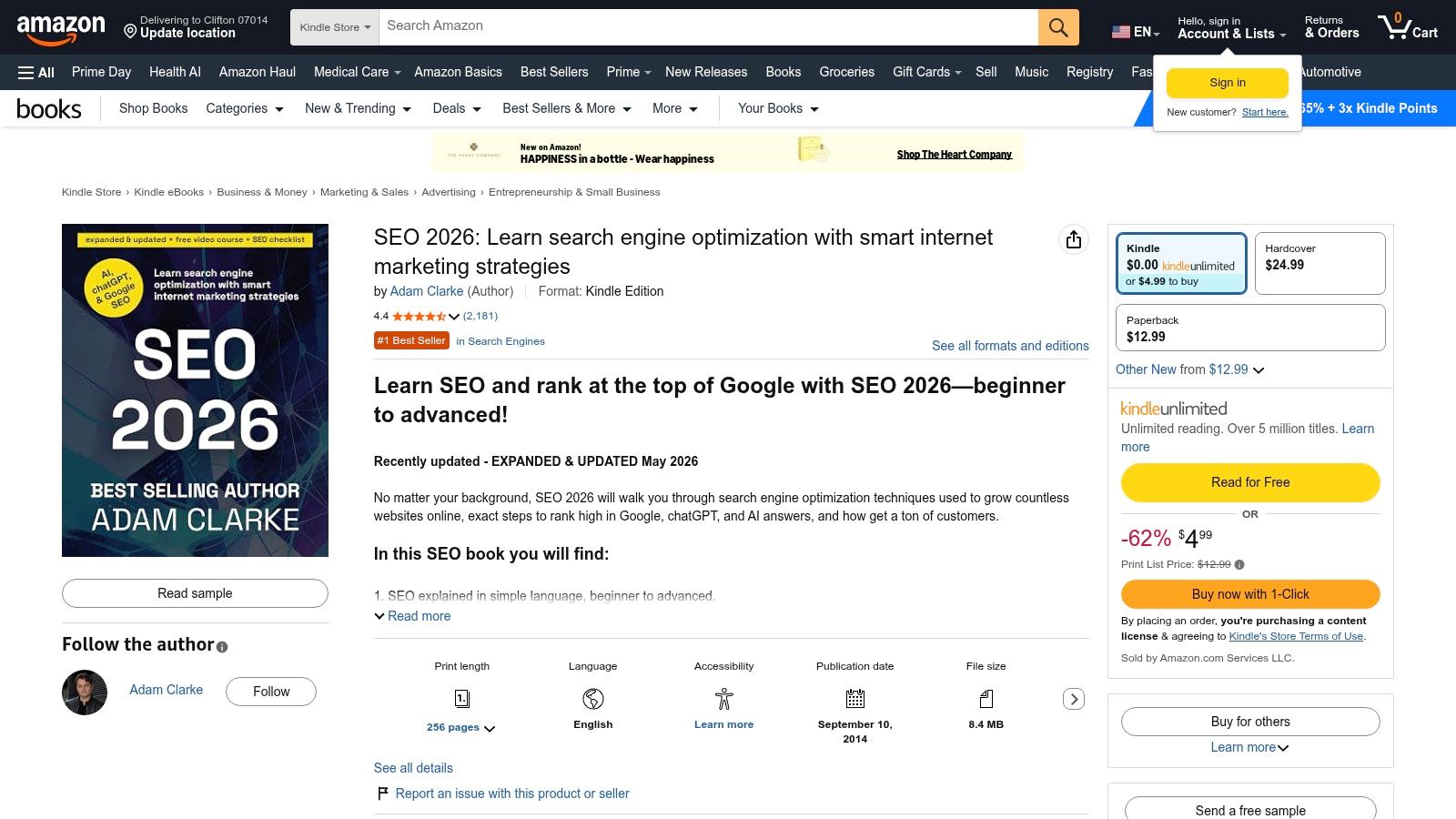Viewport: 1456px width, 819px height.
Task: Click Kindle eBooks breadcrumb
Action: tap(169, 192)
